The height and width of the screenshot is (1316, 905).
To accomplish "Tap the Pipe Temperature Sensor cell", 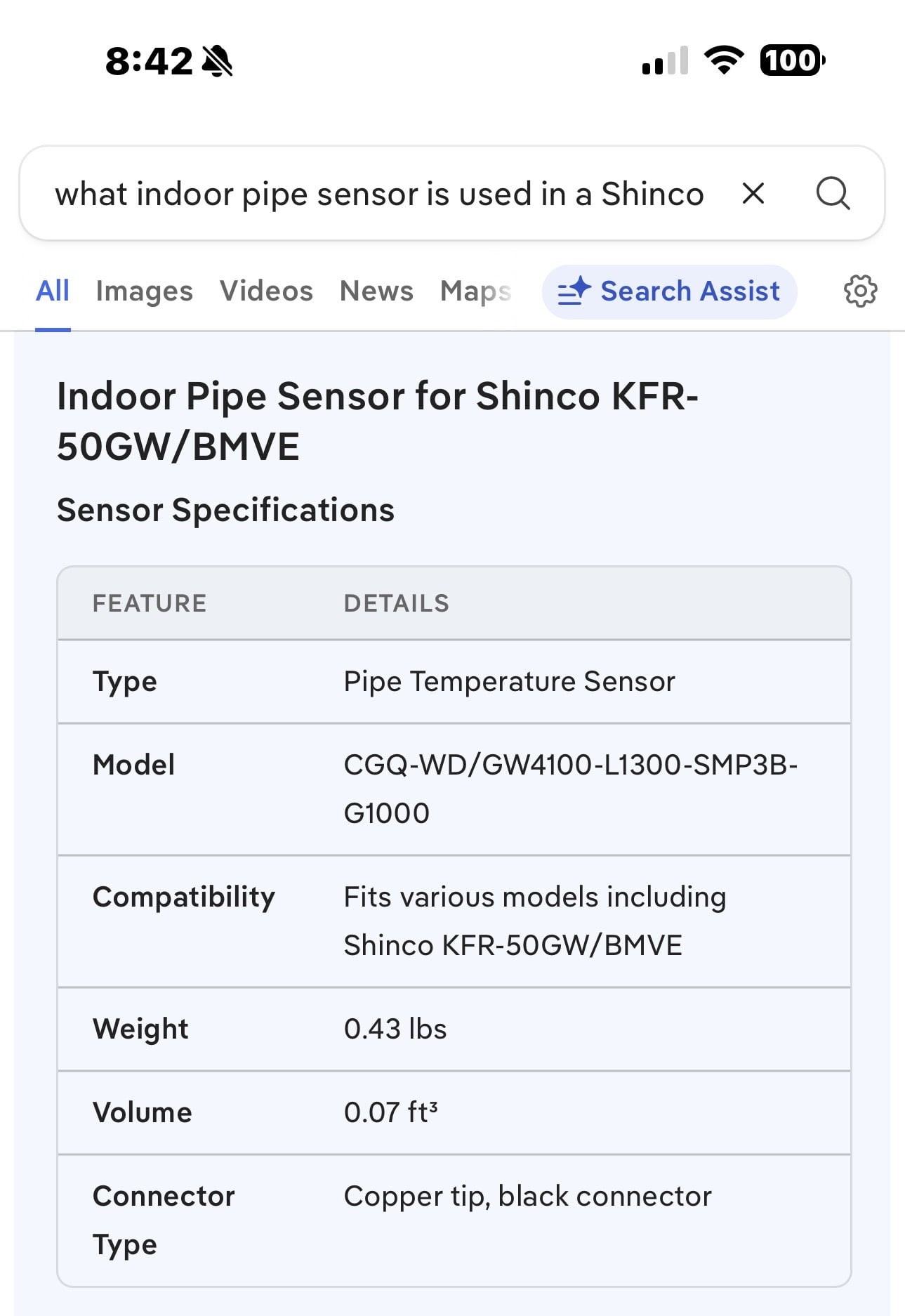I will click(x=509, y=681).
